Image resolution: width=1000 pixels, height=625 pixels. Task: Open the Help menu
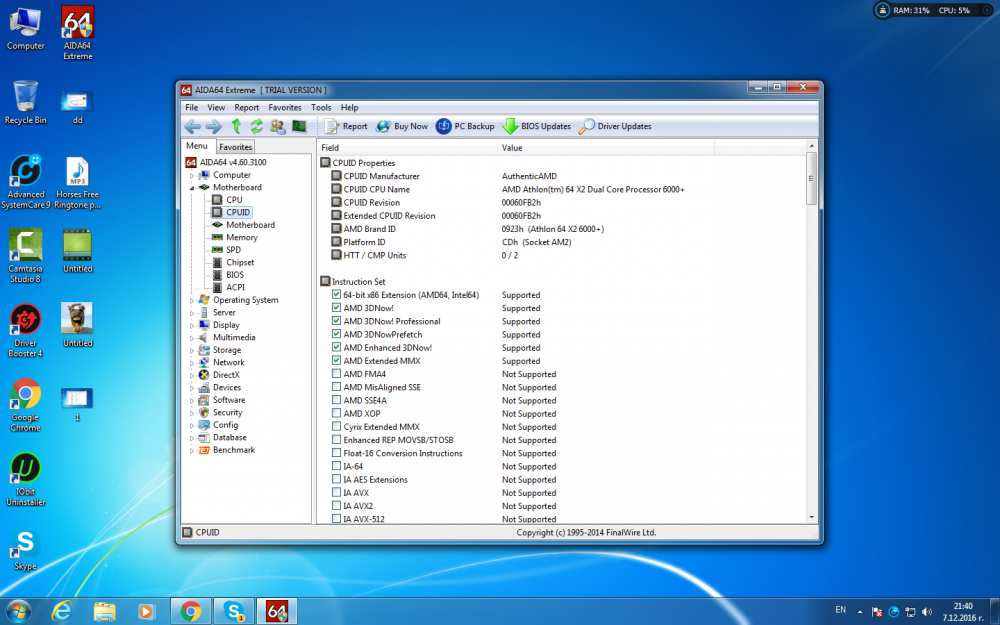coord(349,108)
